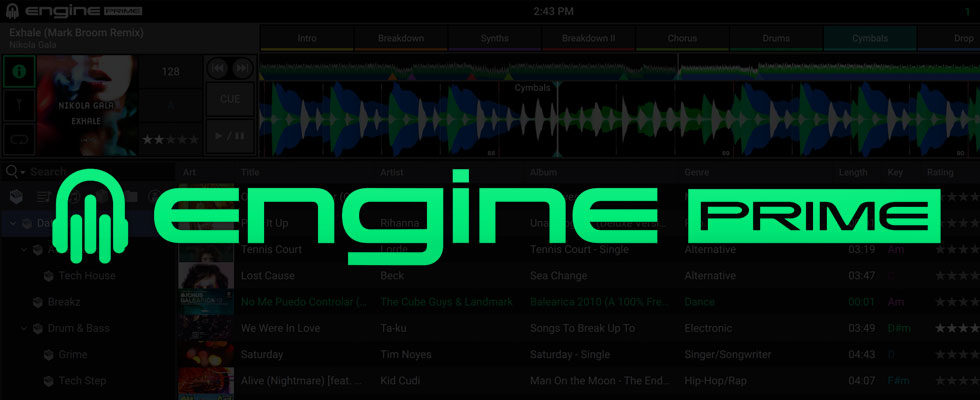Image resolution: width=980 pixels, height=400 pixels.
Task: Click the Tech Step crate icon
Action: click(x=49, y=381)
